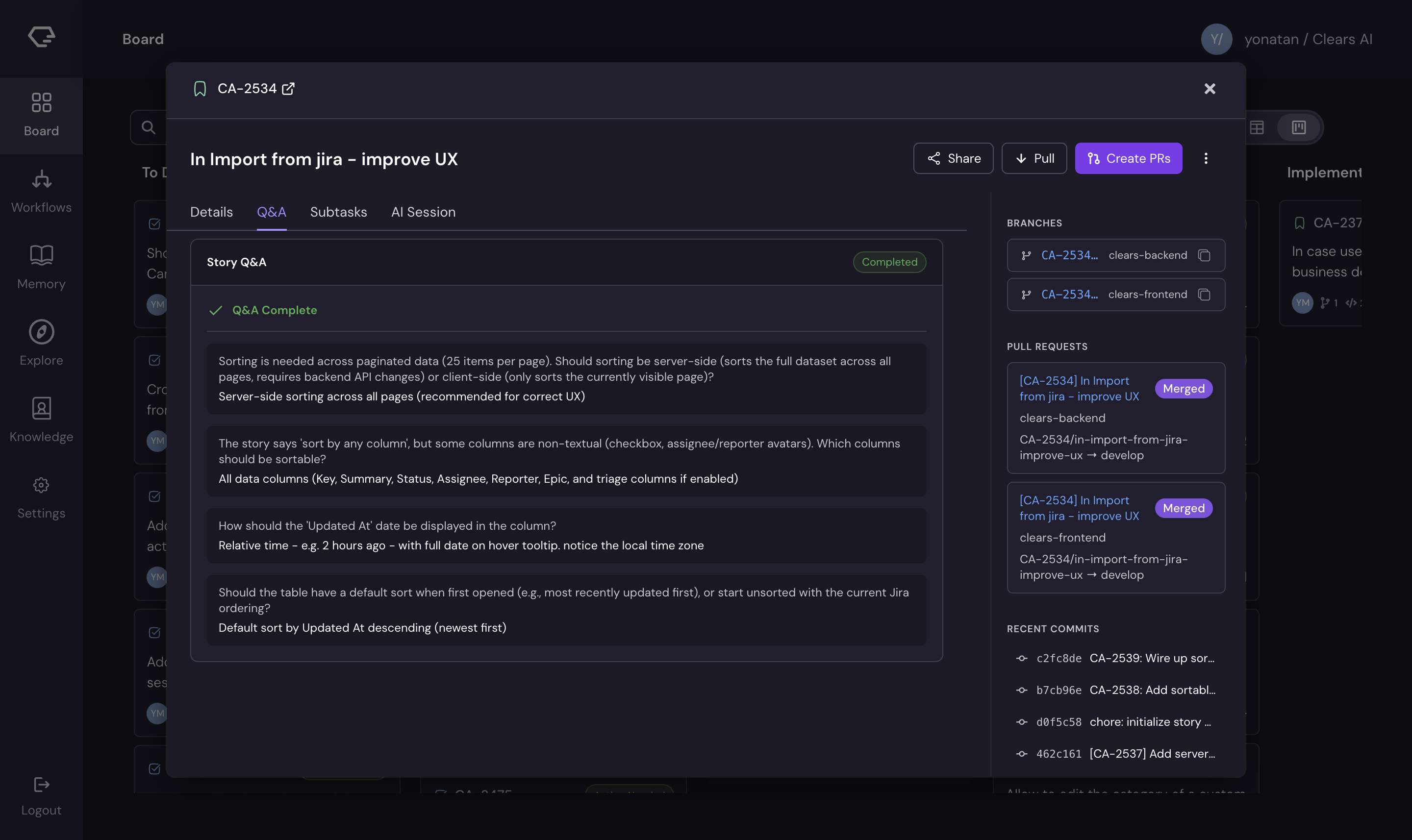The width and height of the screenshot is (1412, 840).
Task: Click commit hash 462c161
Action: [1059, 754]
